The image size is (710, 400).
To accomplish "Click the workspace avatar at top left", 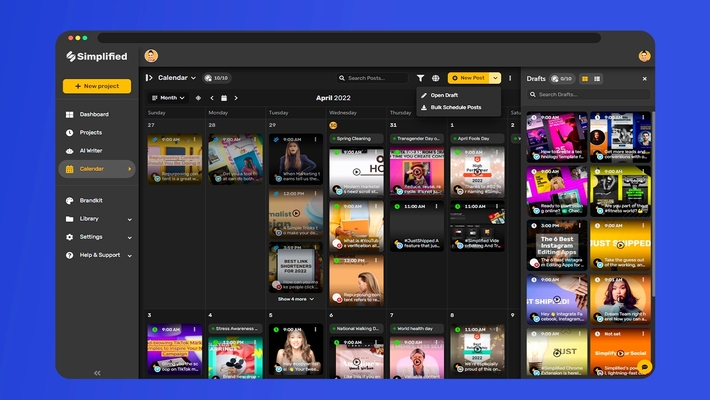I will pos(151,56).
